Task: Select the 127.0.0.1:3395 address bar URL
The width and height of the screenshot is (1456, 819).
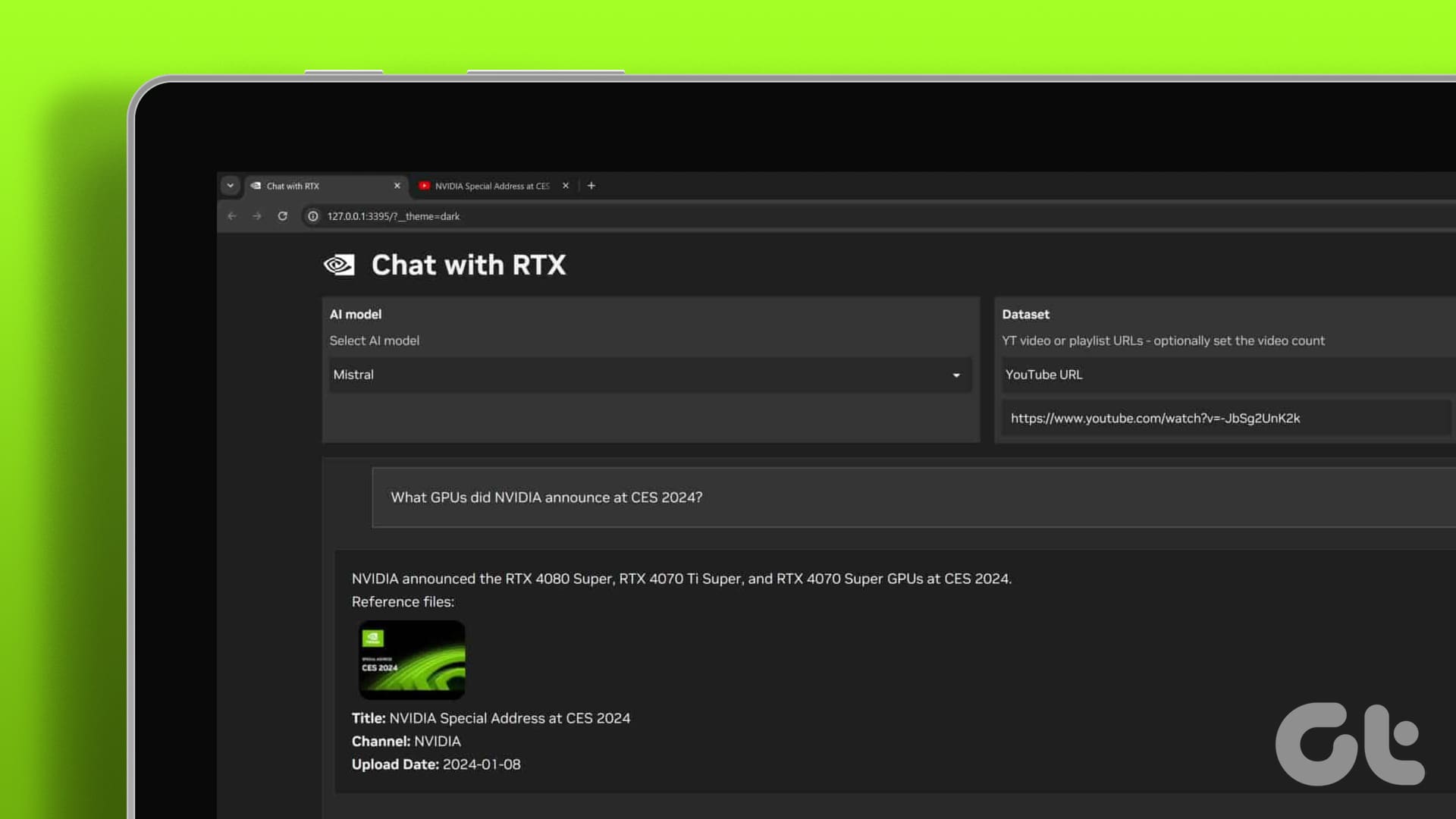Action: coord(394,216)
